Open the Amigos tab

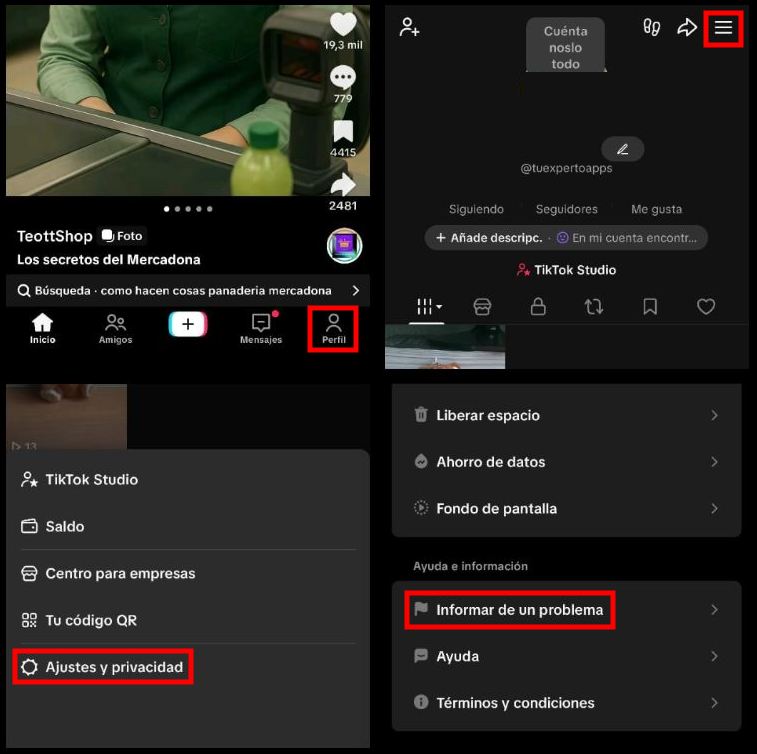(x=115, y=329)
